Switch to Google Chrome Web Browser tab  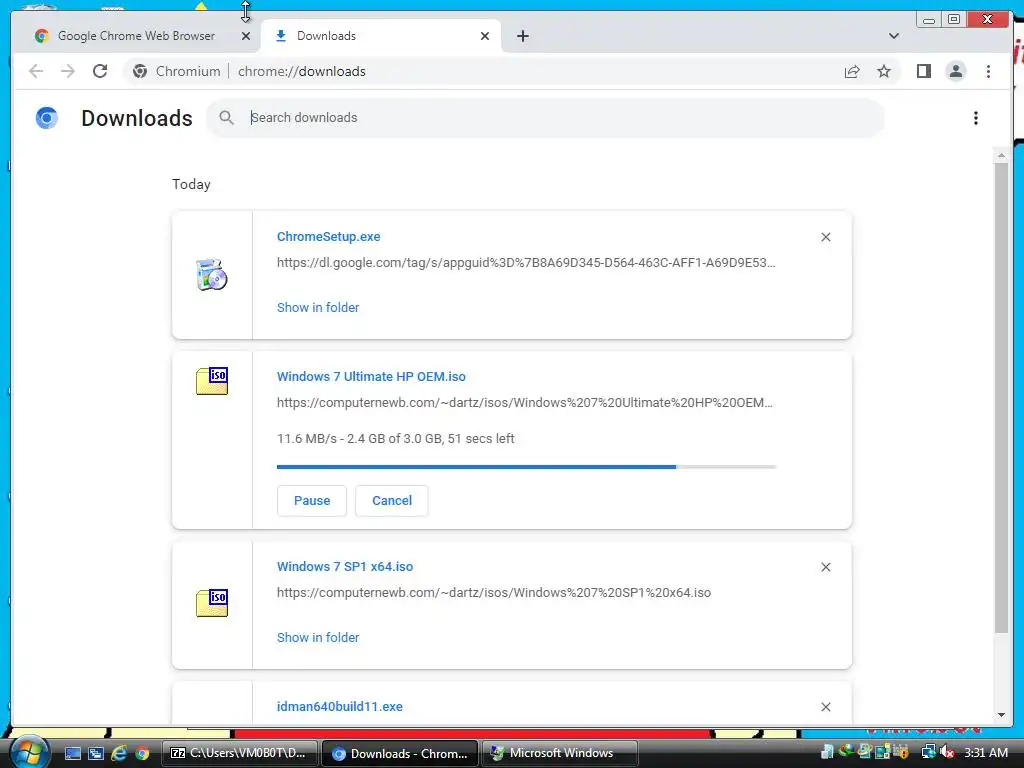pyautogui.click(x=136, y=36)
